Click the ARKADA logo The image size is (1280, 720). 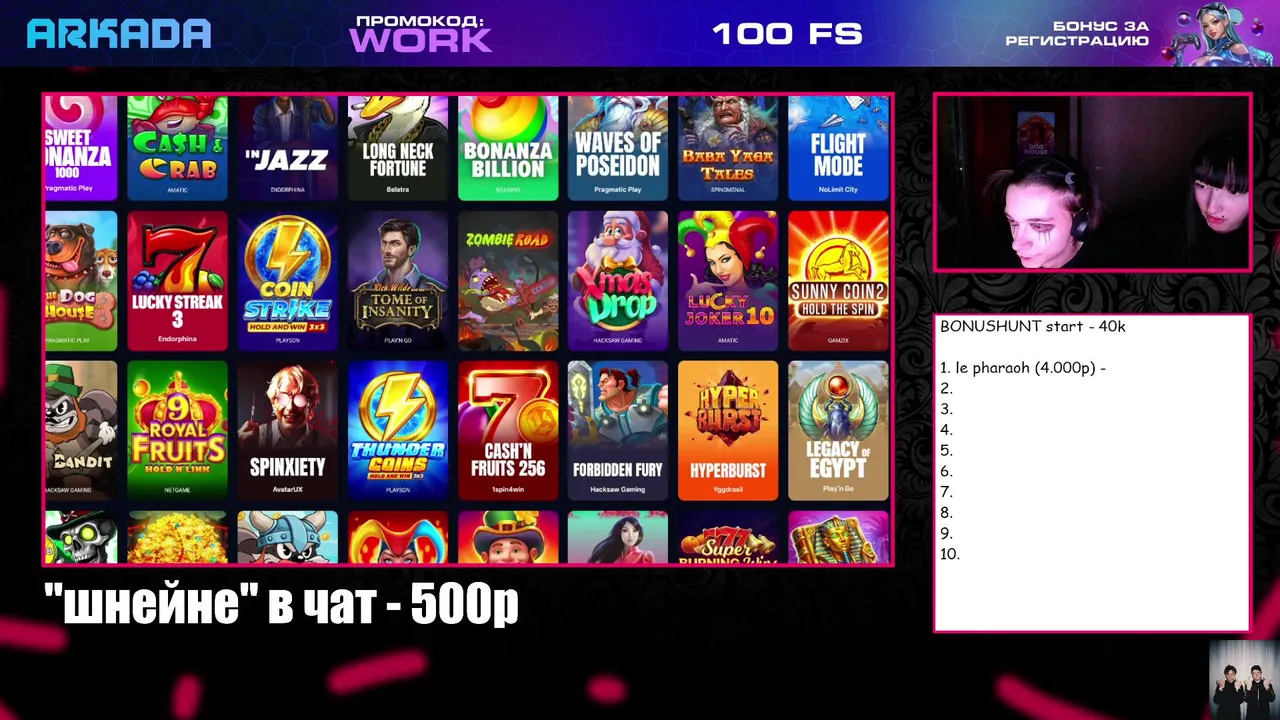(x=119, y=34)
